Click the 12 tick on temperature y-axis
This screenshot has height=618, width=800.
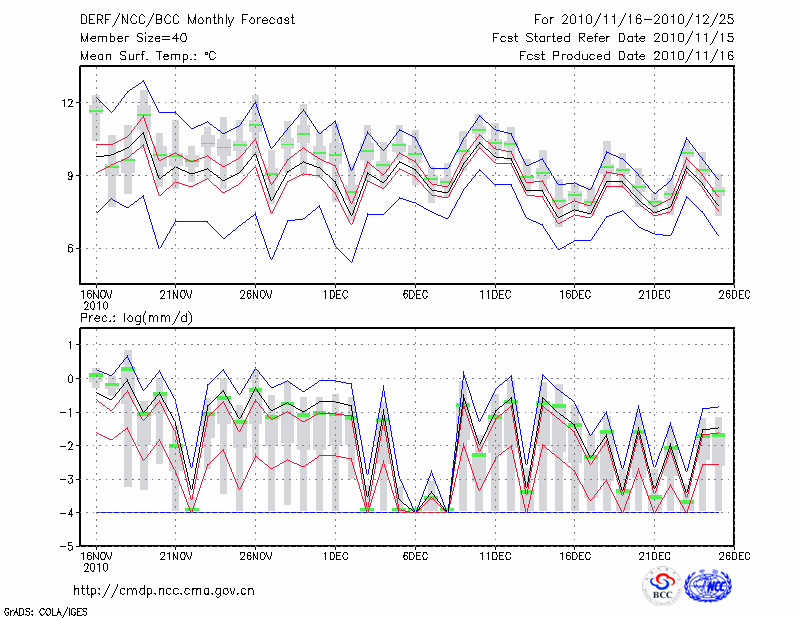coord(68,103)
